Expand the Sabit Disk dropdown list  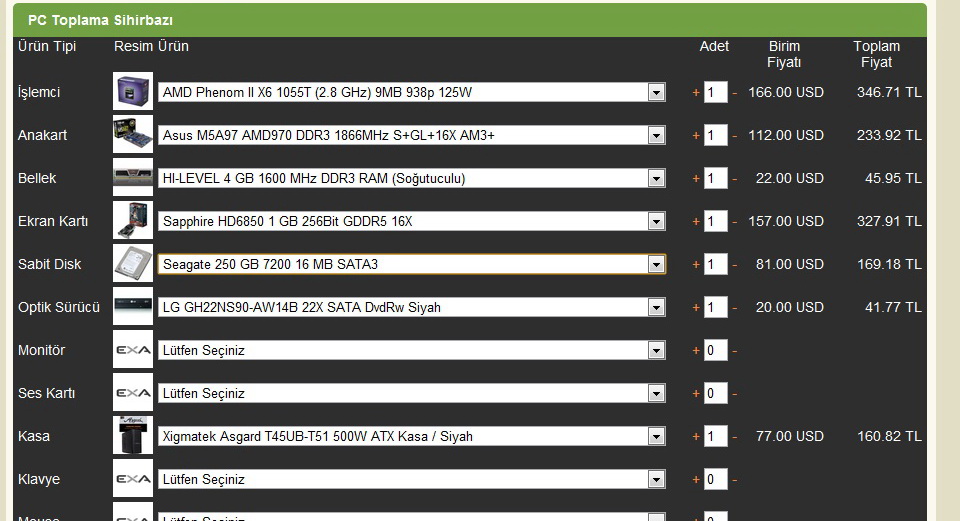point(656,265)
